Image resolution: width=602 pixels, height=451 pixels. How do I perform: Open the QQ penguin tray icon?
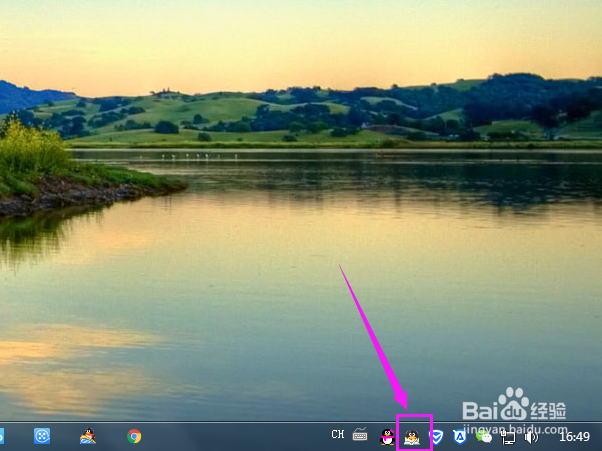pos(387,437)
